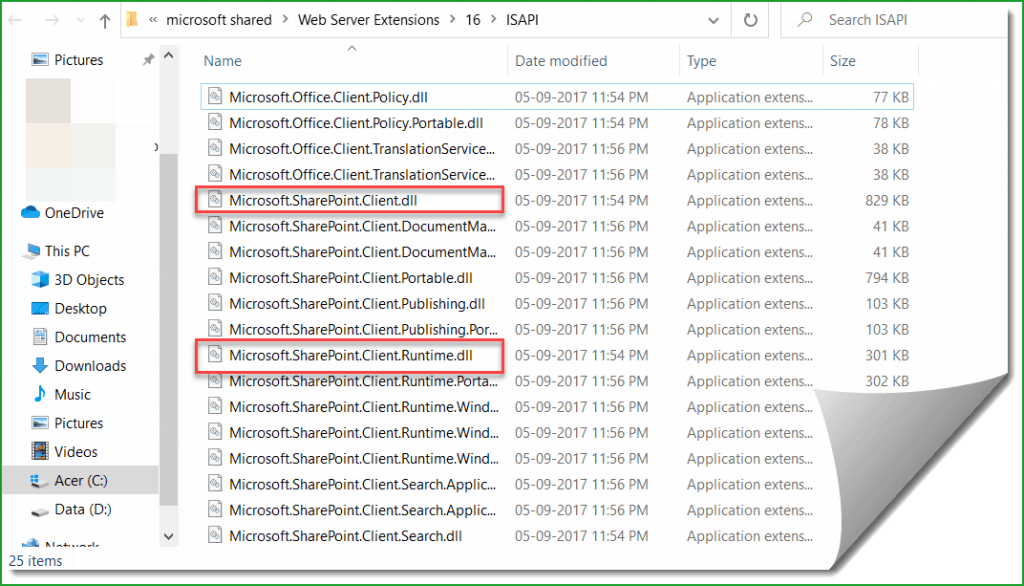This screenshot has width=1024, height=586.
Task: Expand chevron after 'Web Server Extensions' breadcrumb
Action: click(x=453, y=20)
